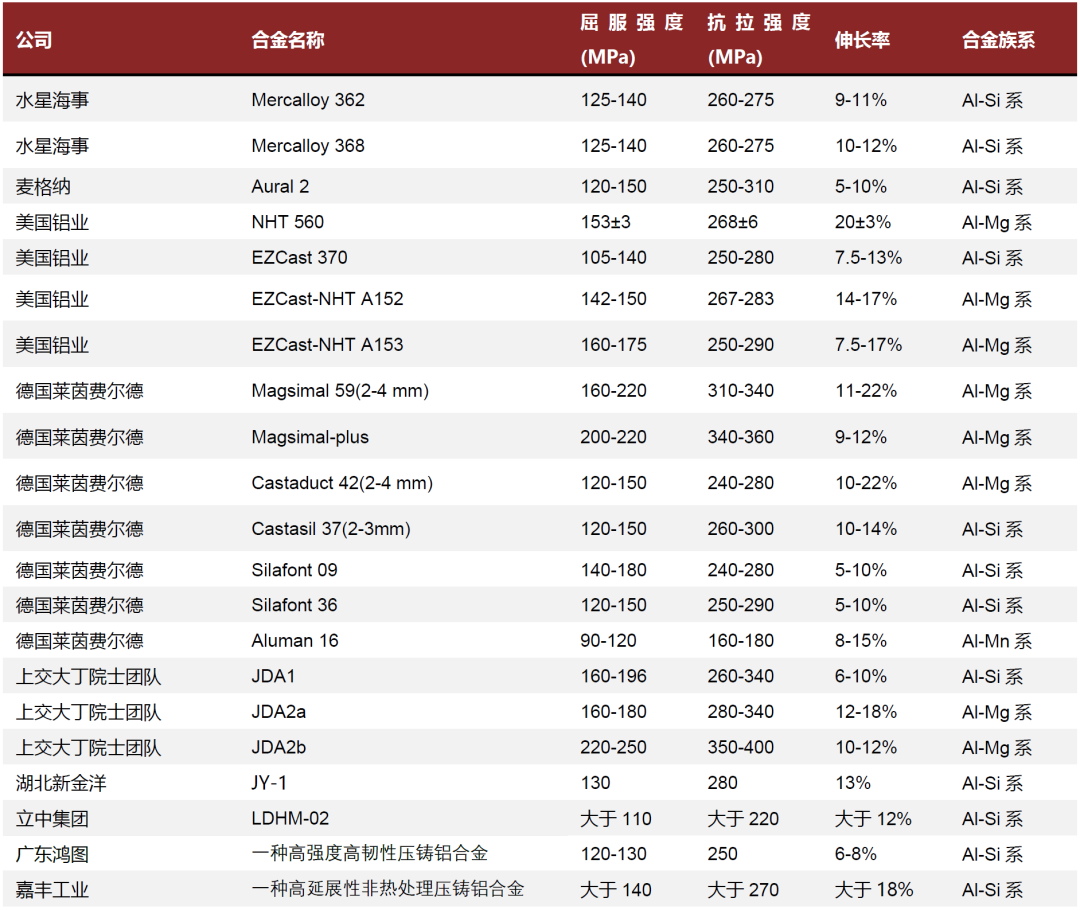The image size is (1080, 910).
Task: Click the 20±3% elongation value
Action: [x=862, y=222]
